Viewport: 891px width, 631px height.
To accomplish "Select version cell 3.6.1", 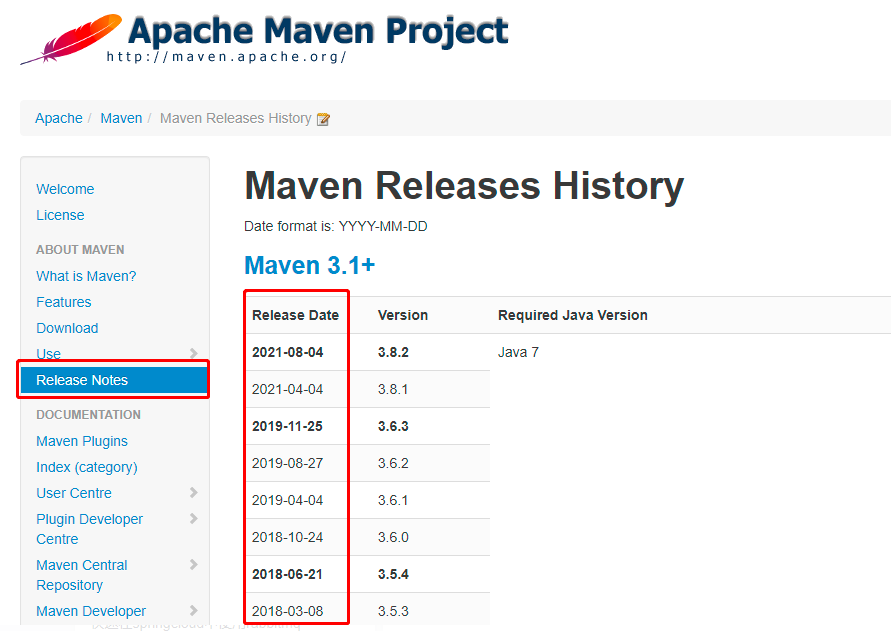I will coord(393,500).
